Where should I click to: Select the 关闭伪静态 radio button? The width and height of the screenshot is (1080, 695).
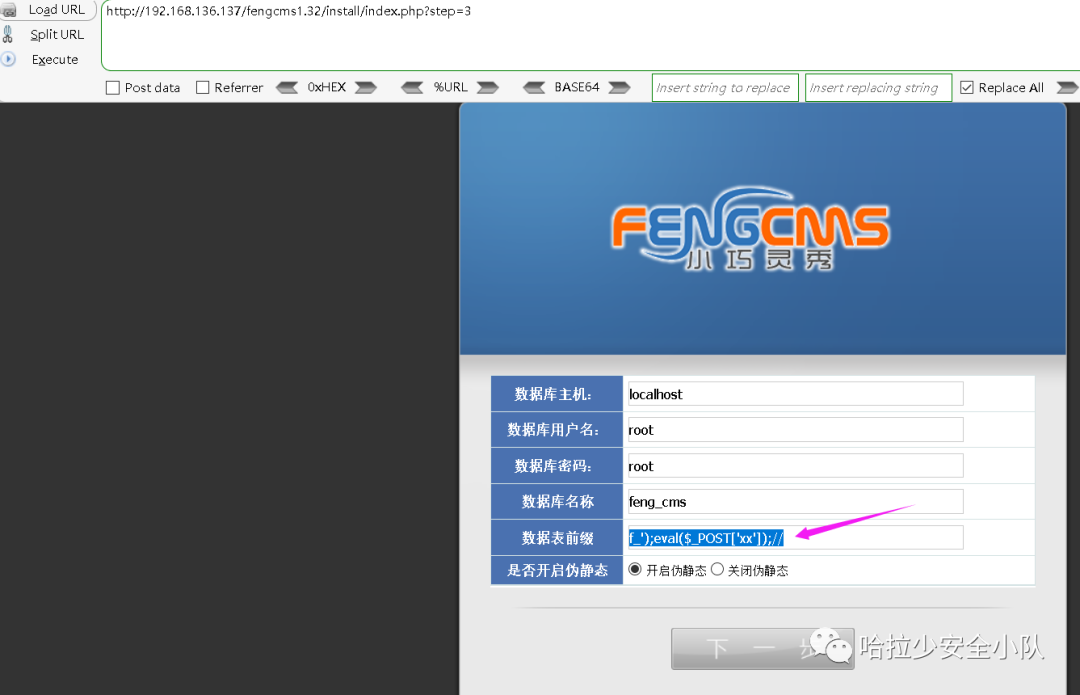click(x=718, y=570)
